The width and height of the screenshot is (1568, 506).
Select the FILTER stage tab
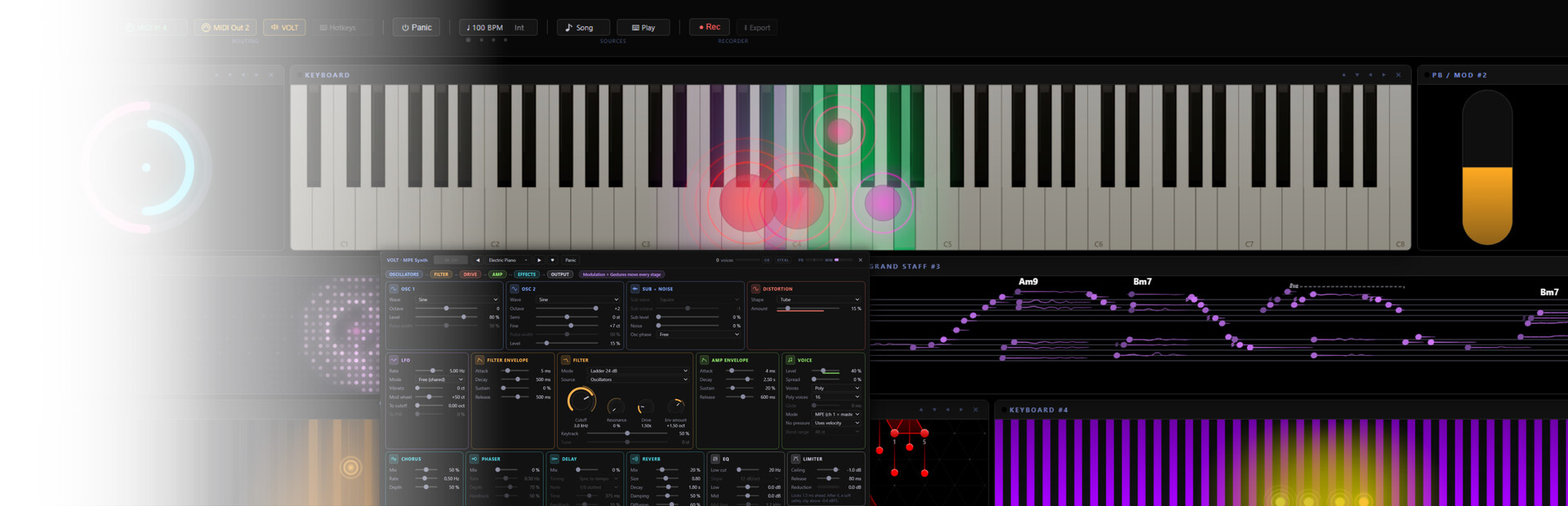[x=441, y=274]
